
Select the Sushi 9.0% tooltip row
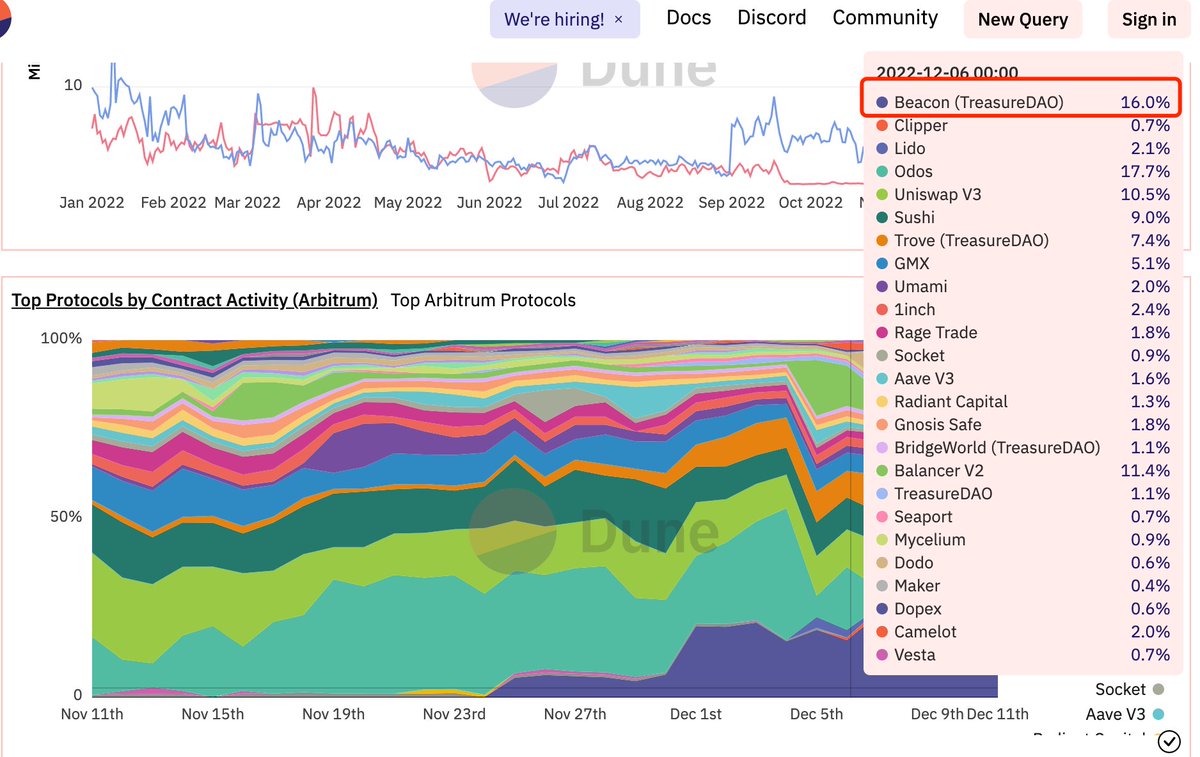point(1023,217)
